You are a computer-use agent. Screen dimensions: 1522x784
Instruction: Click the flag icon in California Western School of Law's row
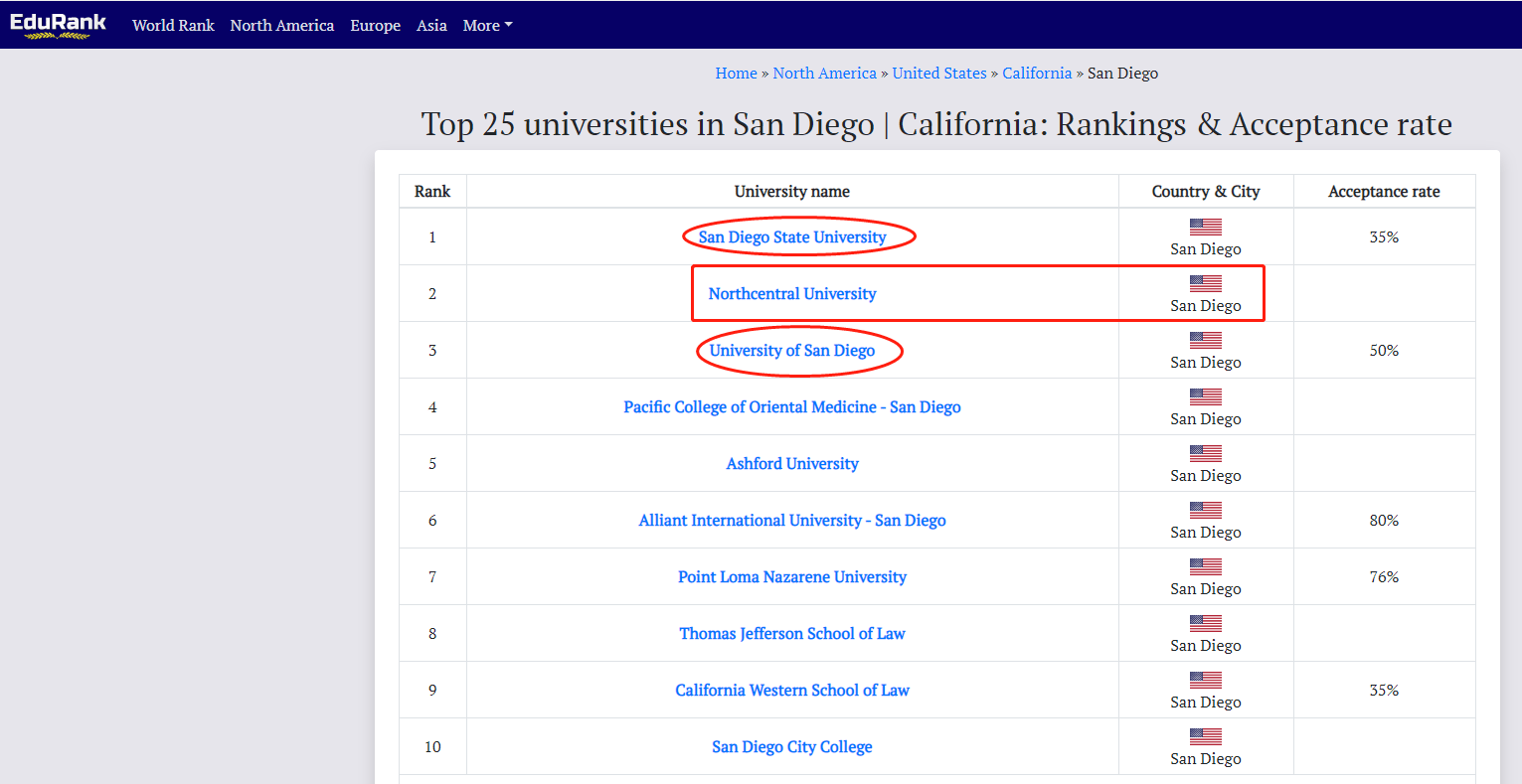(x=1205, y=680)
